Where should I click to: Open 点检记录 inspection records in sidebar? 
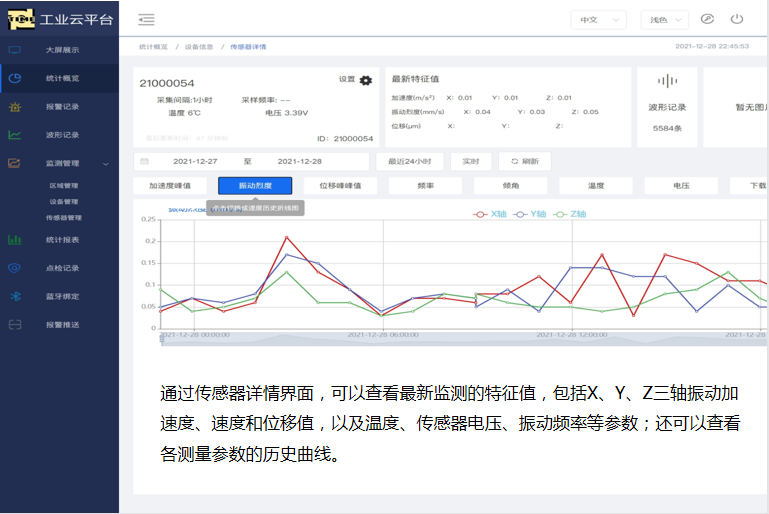coord(62,268)
